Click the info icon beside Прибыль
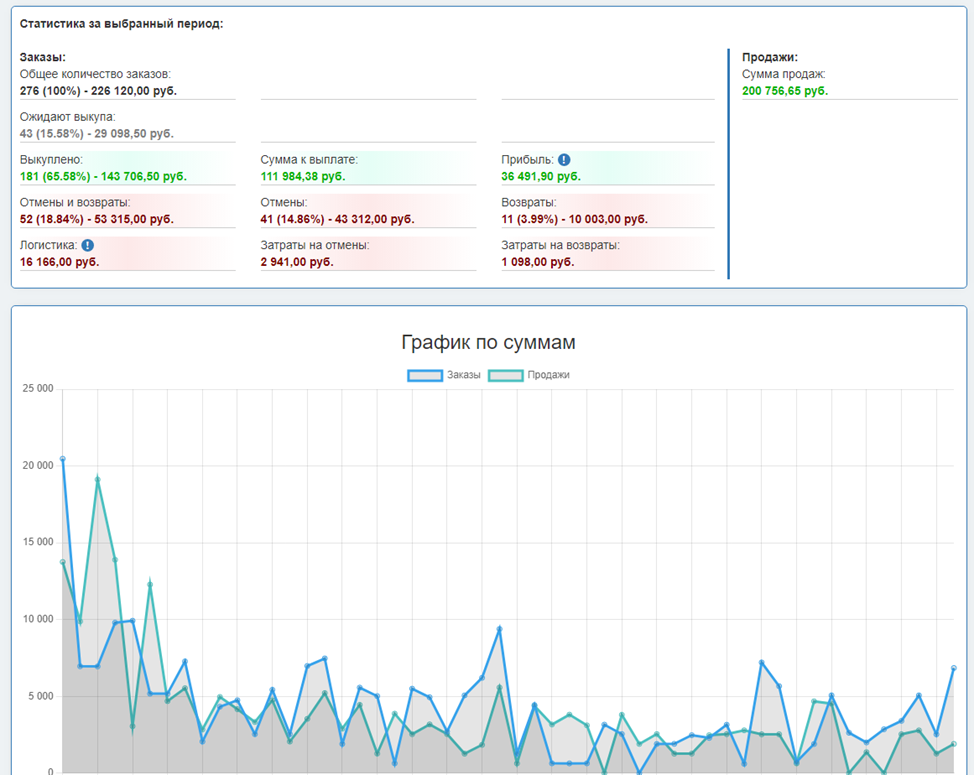This screenshot has height=775, width=974. [x=564, y=160]
